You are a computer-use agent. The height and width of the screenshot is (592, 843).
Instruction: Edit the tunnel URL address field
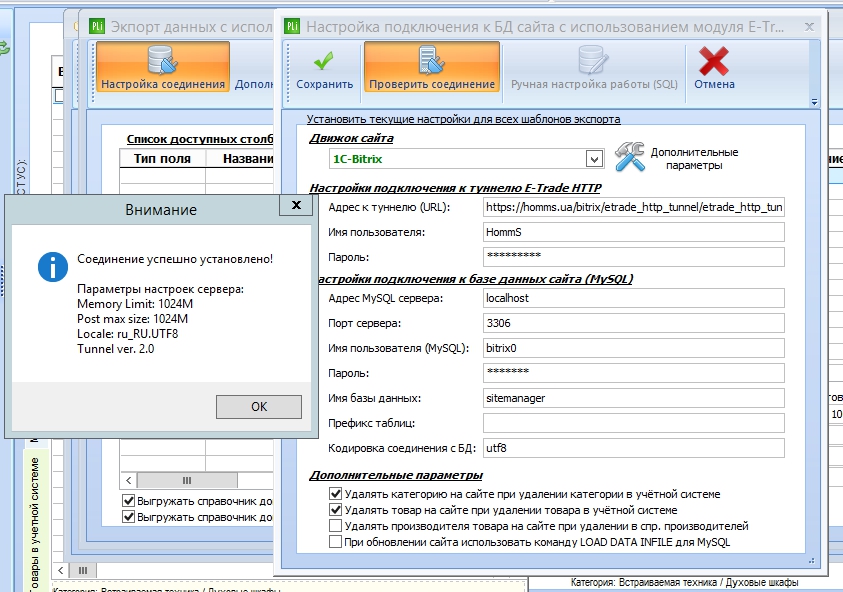coord(633,207)
